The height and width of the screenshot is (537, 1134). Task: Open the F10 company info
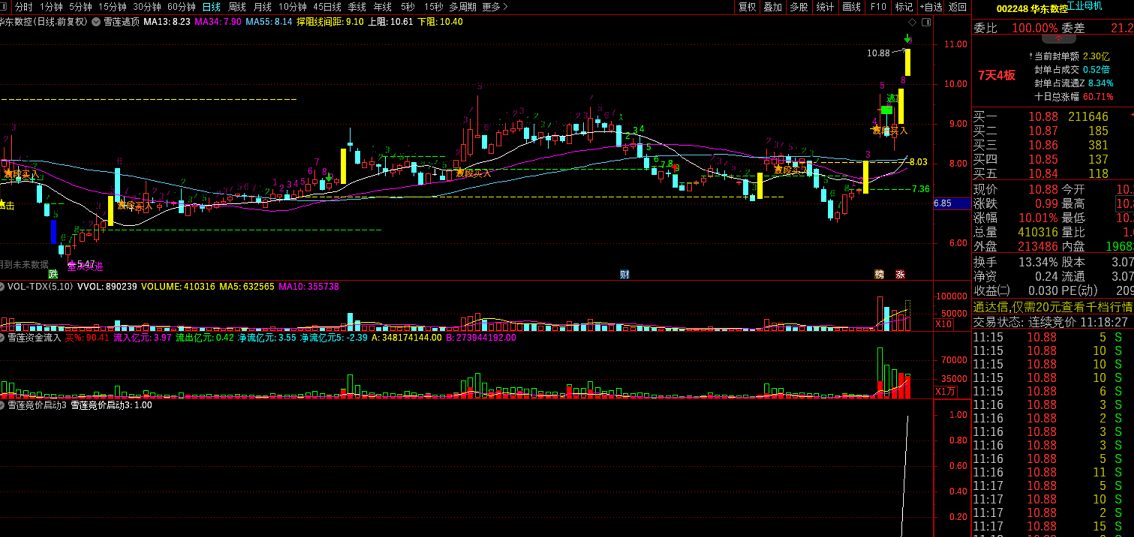[878, 7]
